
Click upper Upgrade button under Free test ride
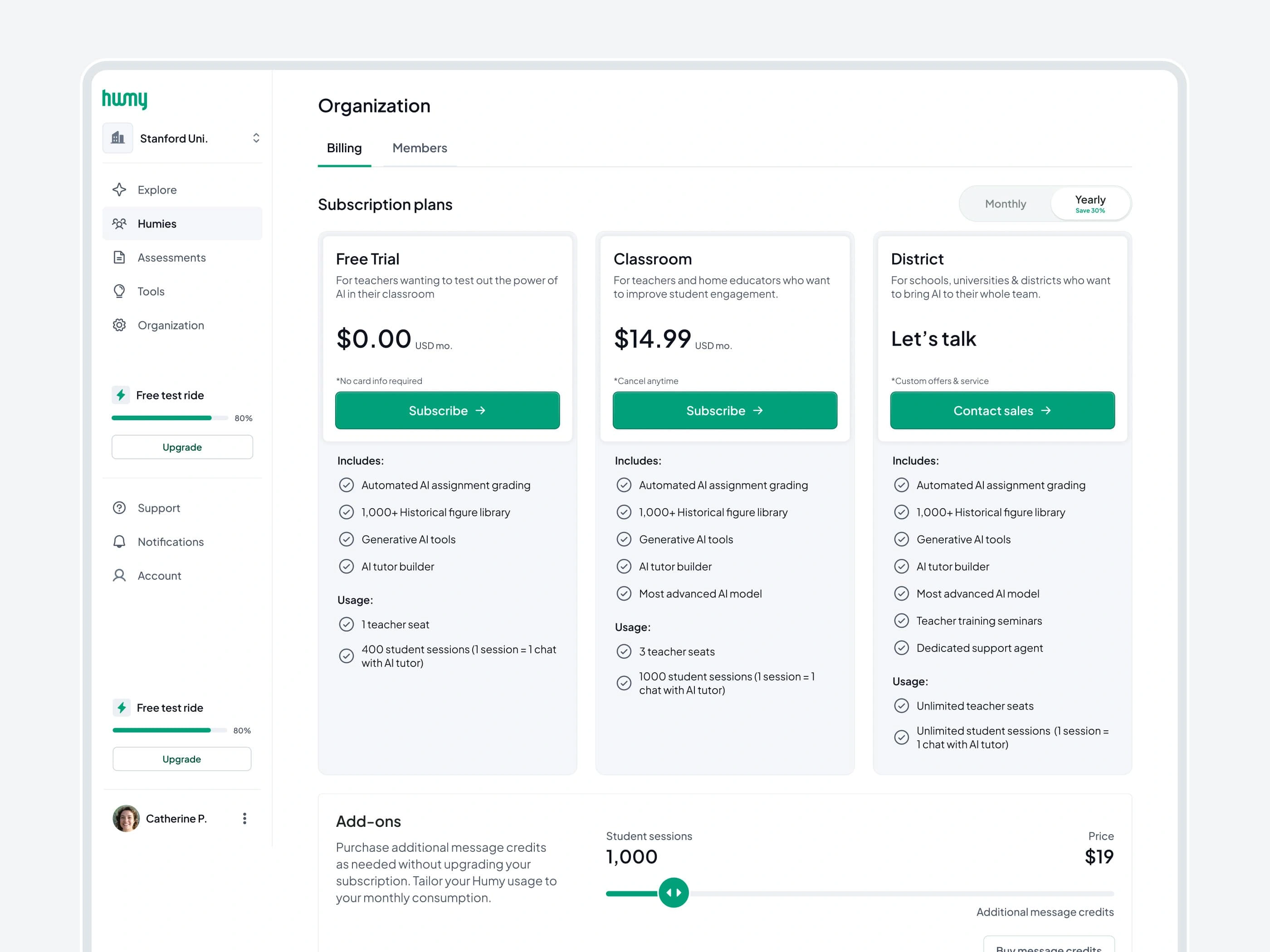click(182, 447)
